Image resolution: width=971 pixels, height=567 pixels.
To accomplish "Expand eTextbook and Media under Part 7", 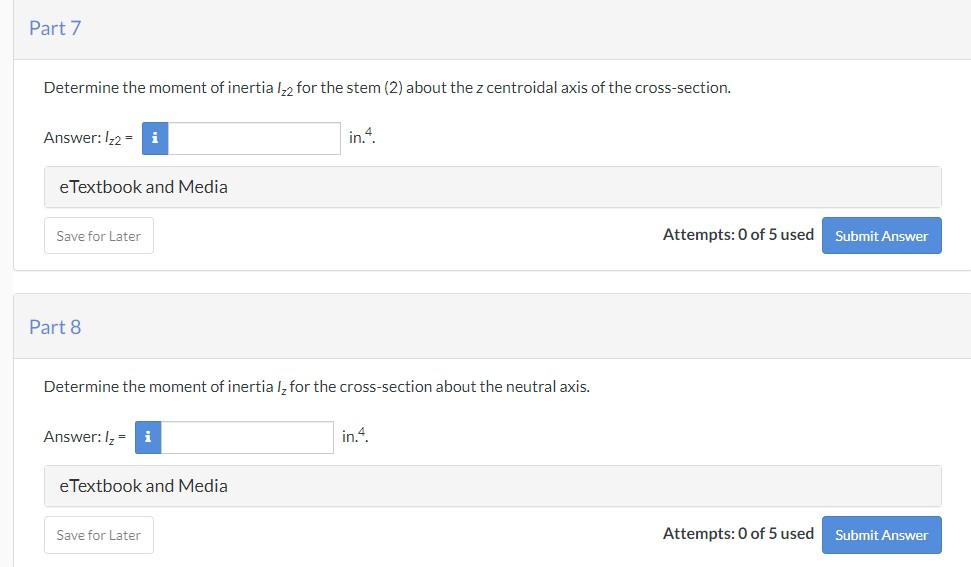I will 143,187.
